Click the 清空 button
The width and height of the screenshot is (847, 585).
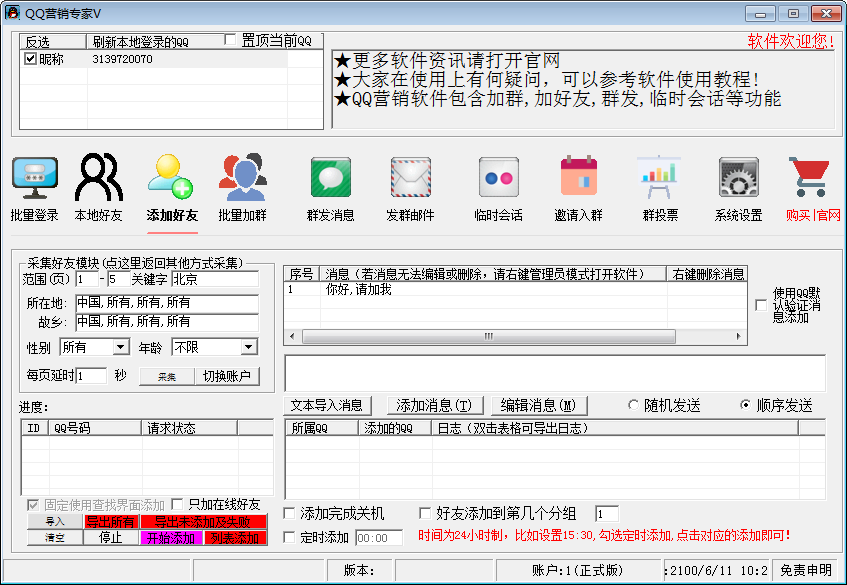tap(55, 538)
